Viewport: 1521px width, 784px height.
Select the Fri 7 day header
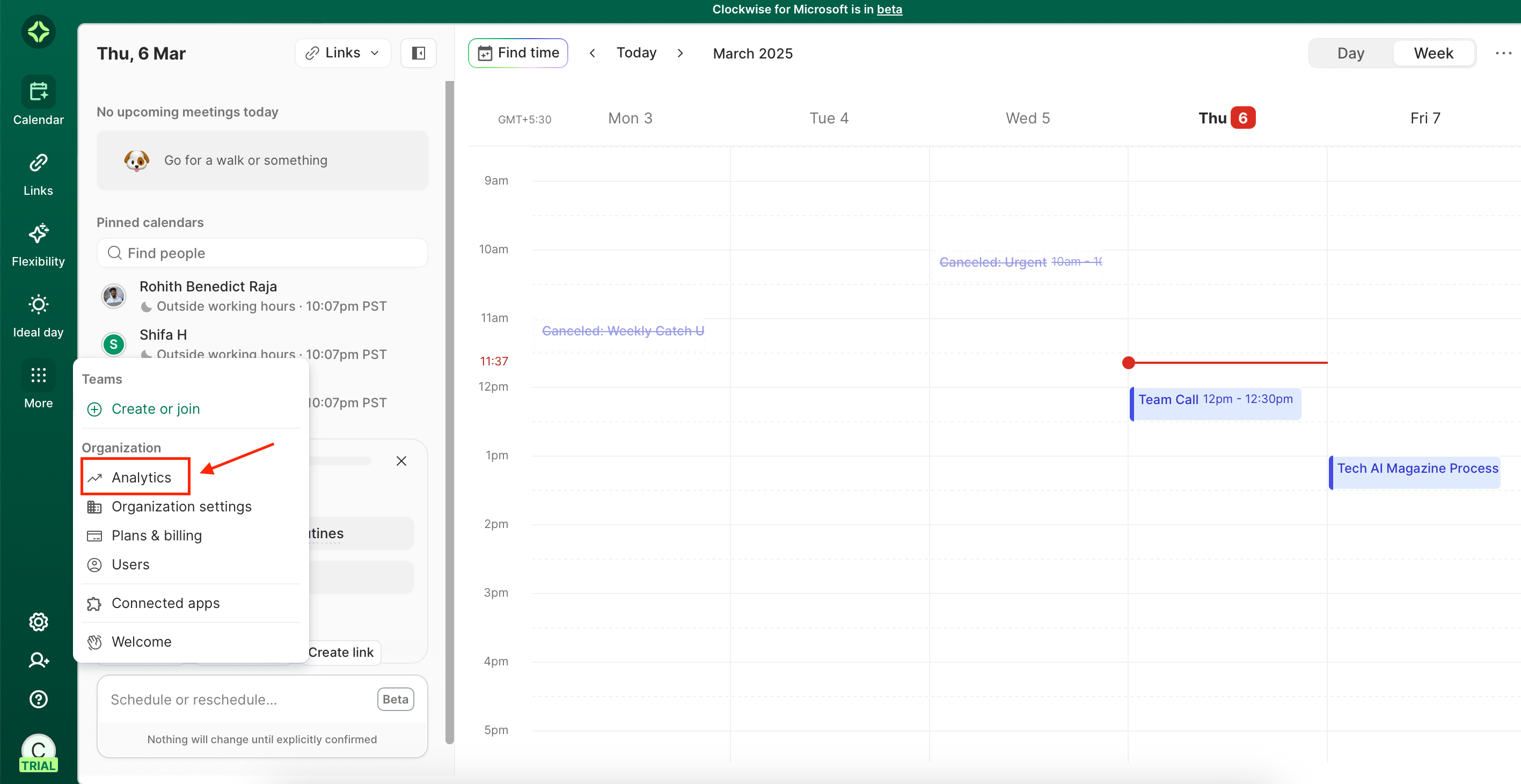tap(1425, 118)
